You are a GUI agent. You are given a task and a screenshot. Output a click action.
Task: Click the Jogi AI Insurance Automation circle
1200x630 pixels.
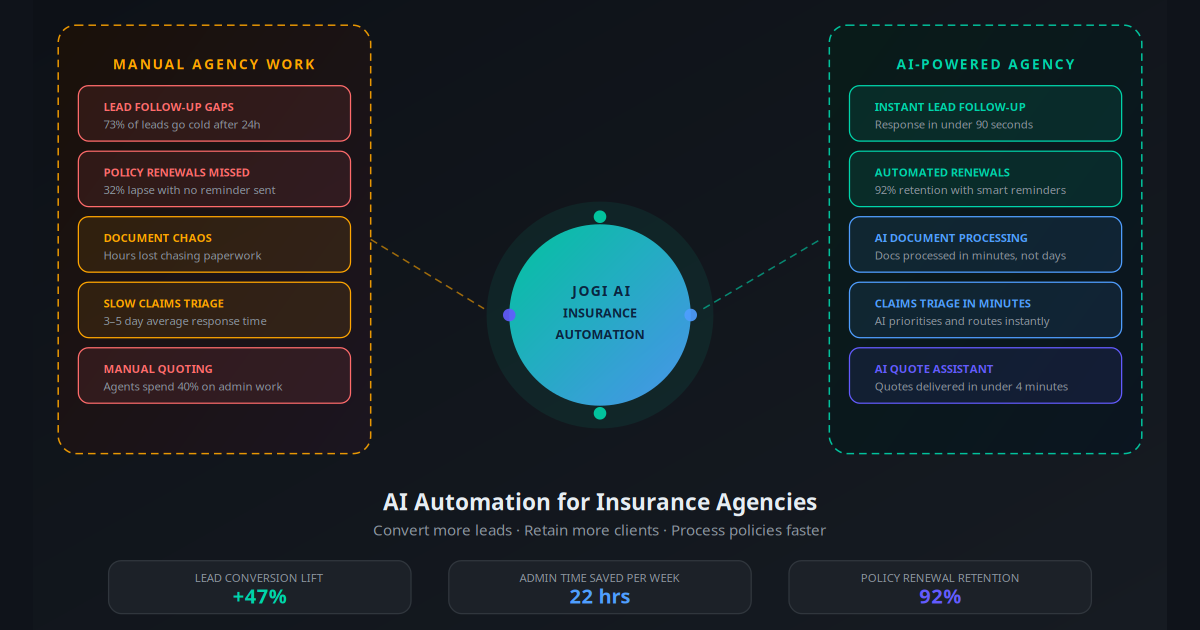coord(600,315)
